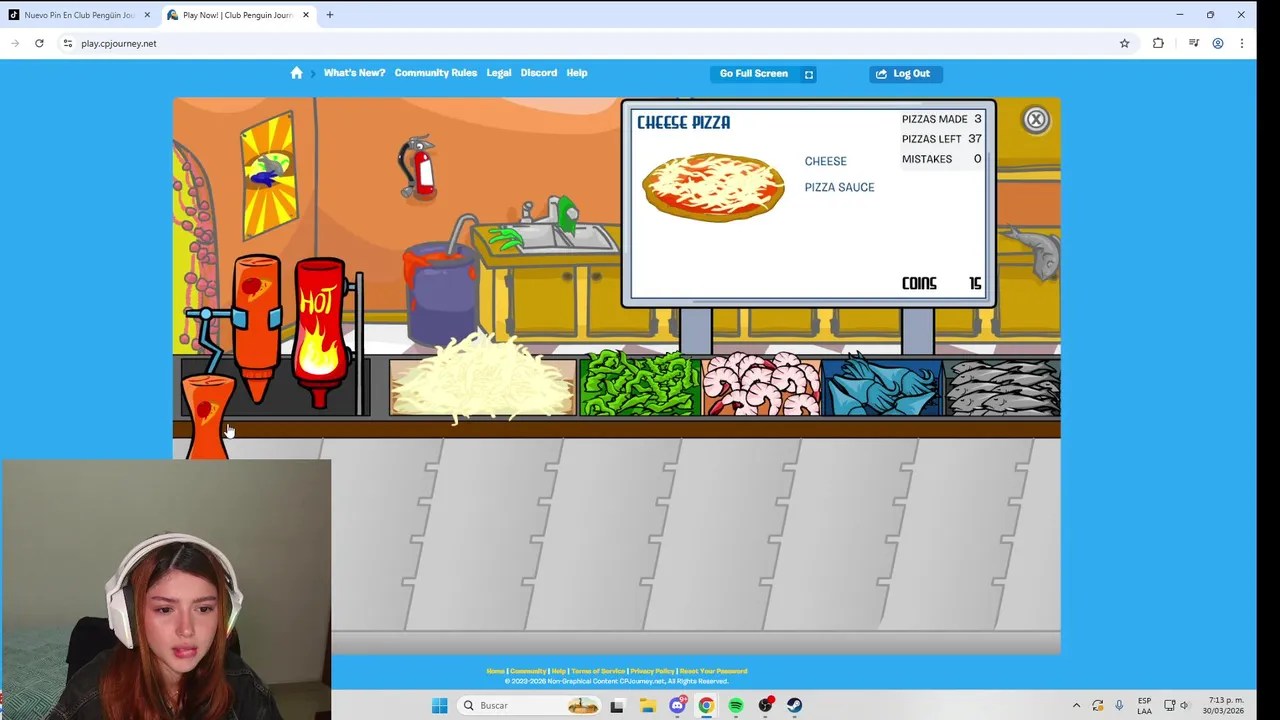Open Steam from the taskbar
The height and width of the screenshot is (720, 1280).
794,705
